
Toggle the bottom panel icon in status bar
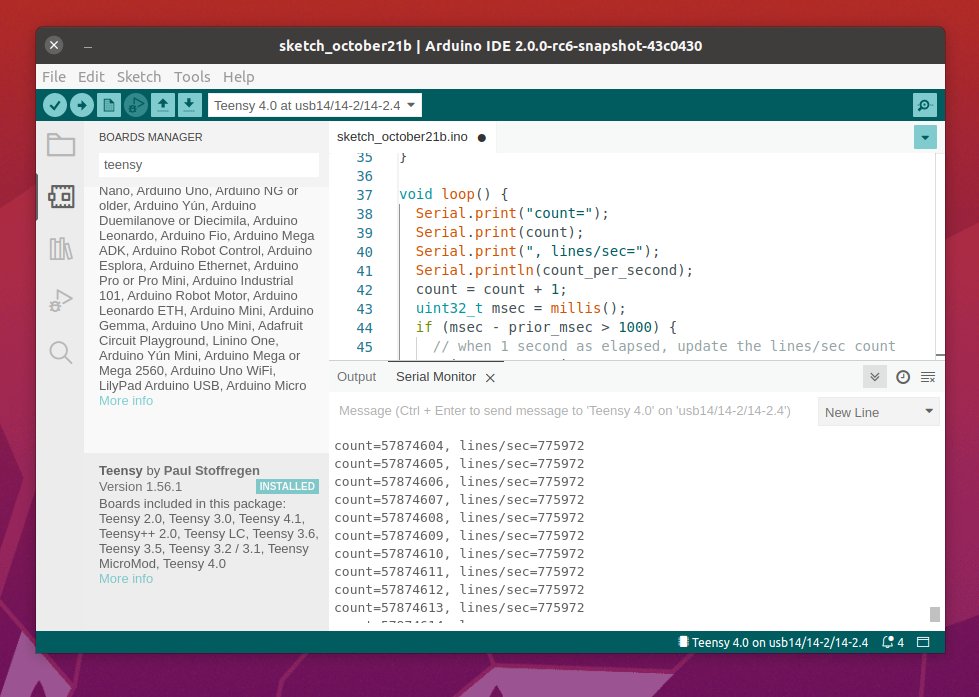coord(923,642)
